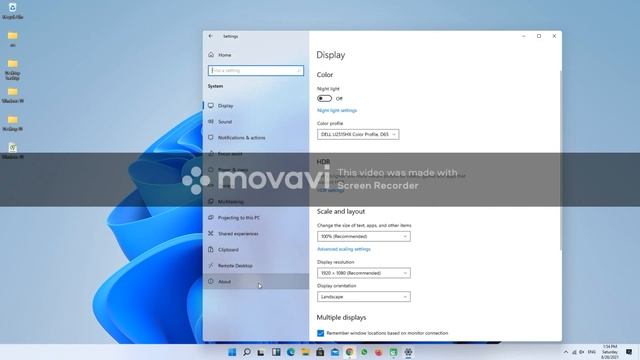Open the notification center icon

pos(629,352)
